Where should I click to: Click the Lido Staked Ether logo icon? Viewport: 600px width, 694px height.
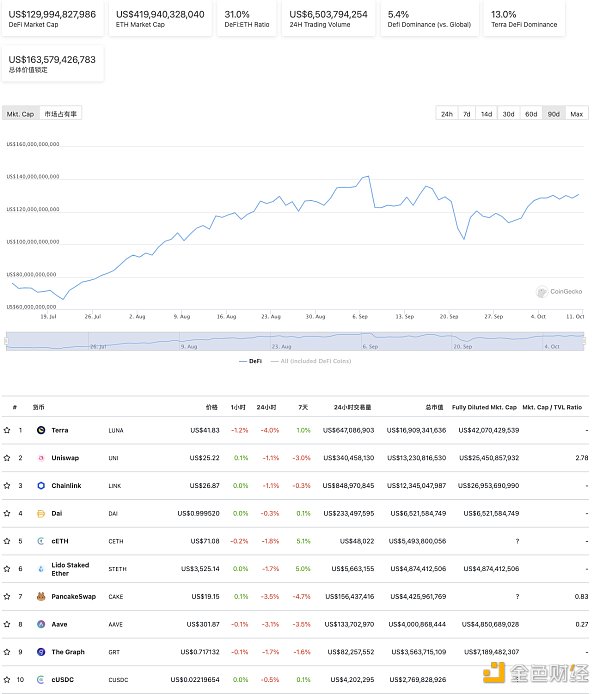click(41, 568)
